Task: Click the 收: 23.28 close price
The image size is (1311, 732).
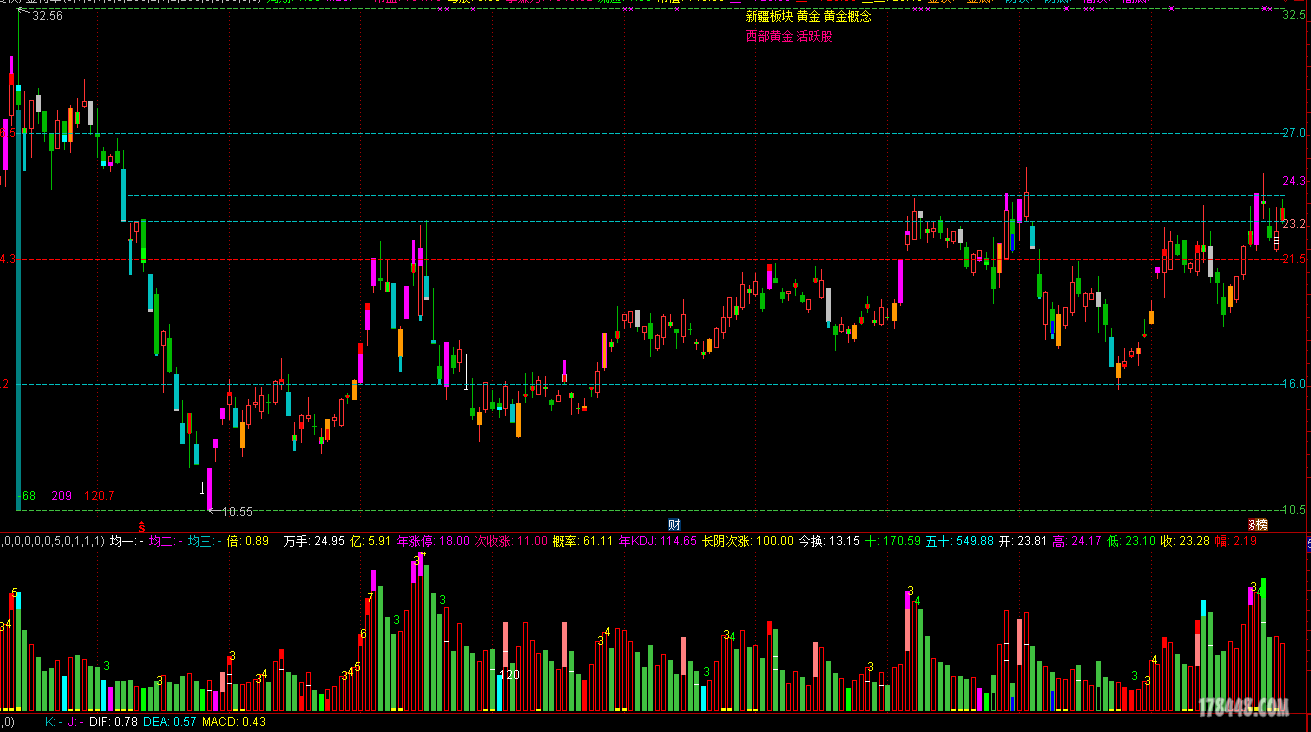Action: click(x=1185, y=541)
